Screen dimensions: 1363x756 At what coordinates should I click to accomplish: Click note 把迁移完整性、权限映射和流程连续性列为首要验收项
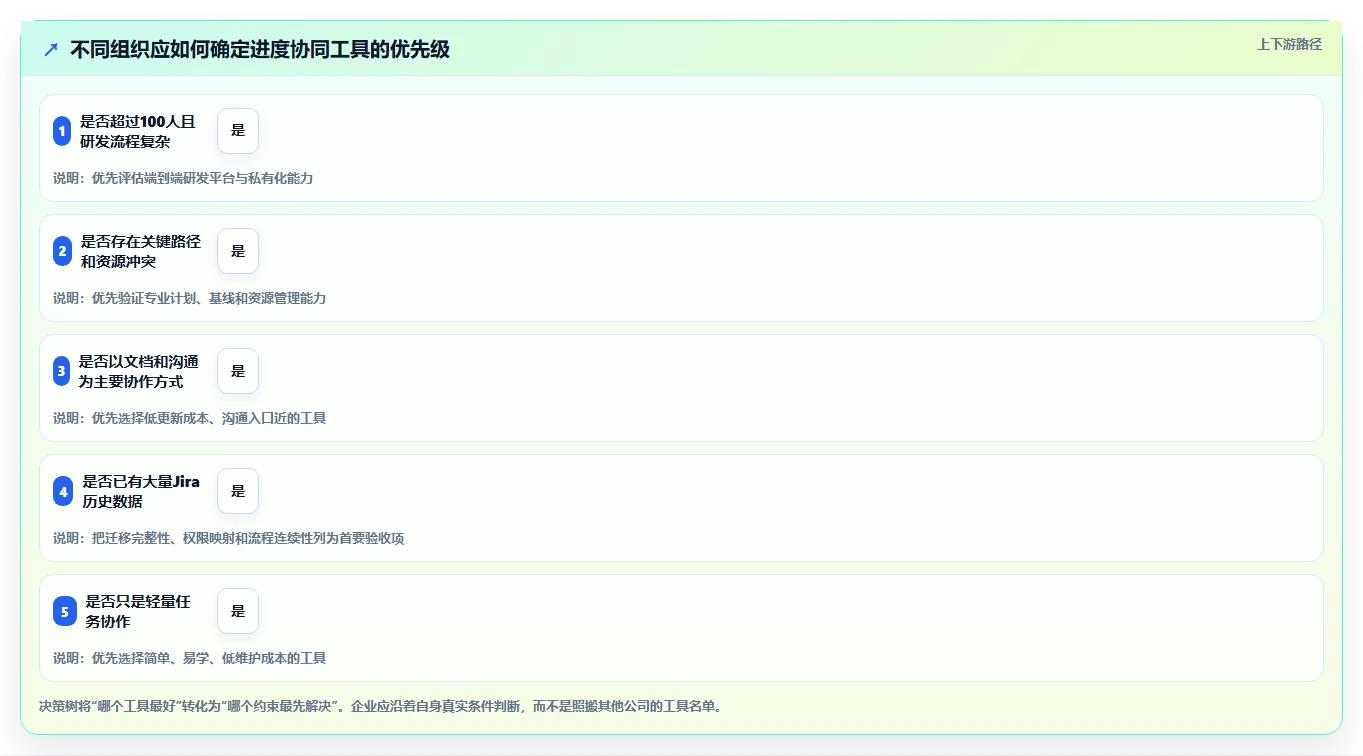247,538
